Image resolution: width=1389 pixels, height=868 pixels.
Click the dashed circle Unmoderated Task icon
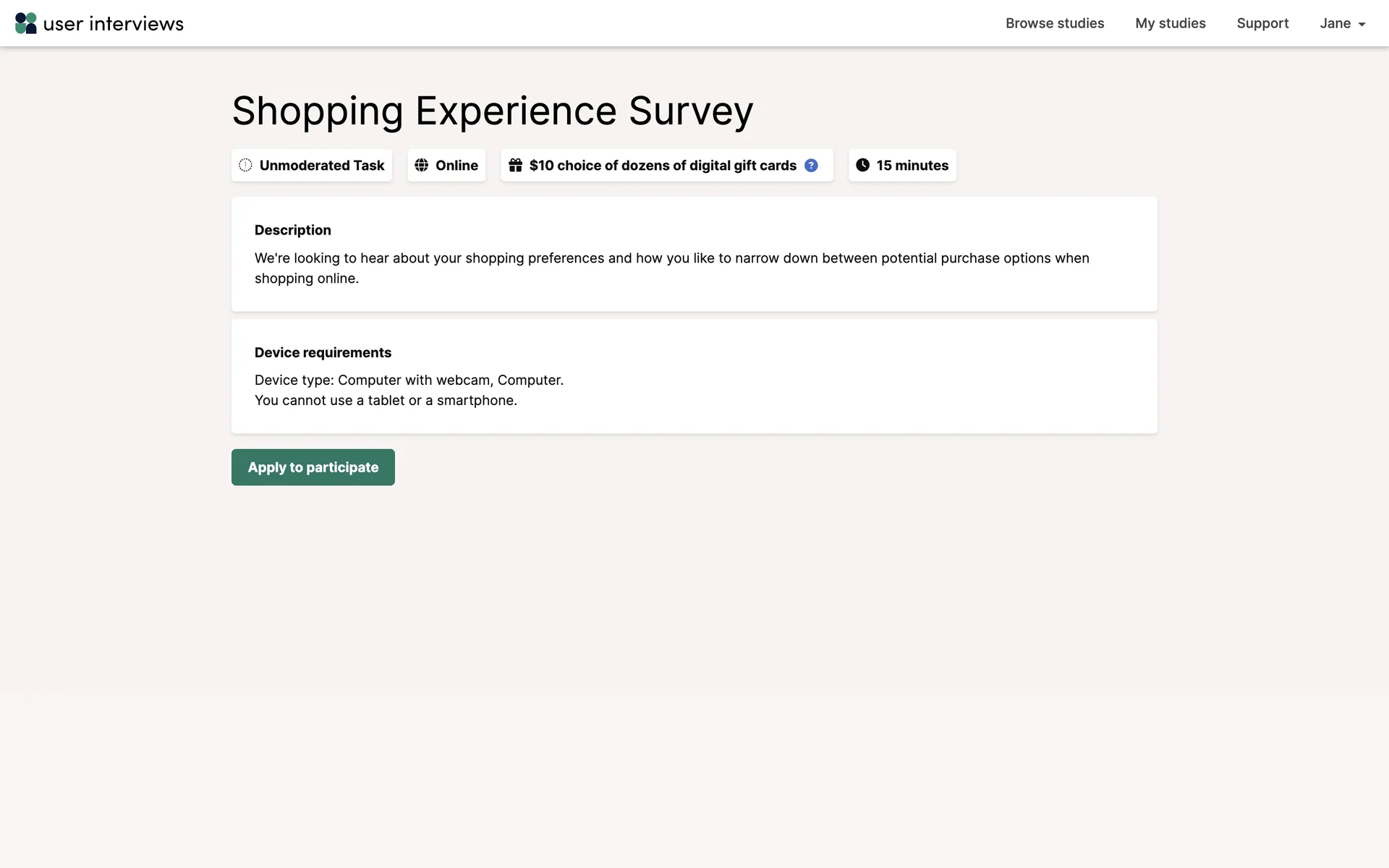pos(246,166)
